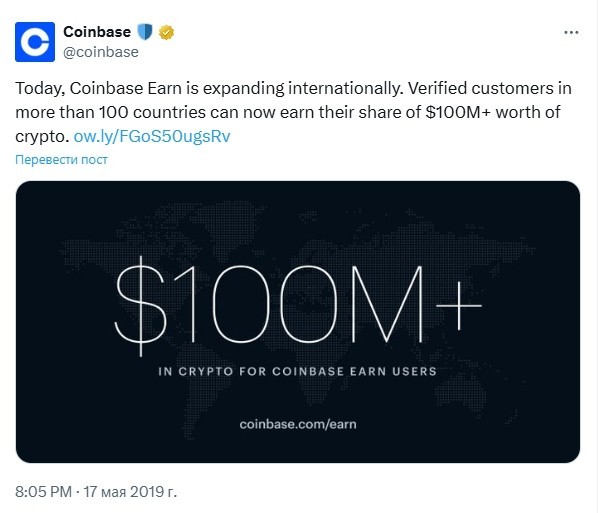The width and height of the screenshot is (598, 513).
Task: Click the 8:05 PM timestamp
Action: point(43,491)
